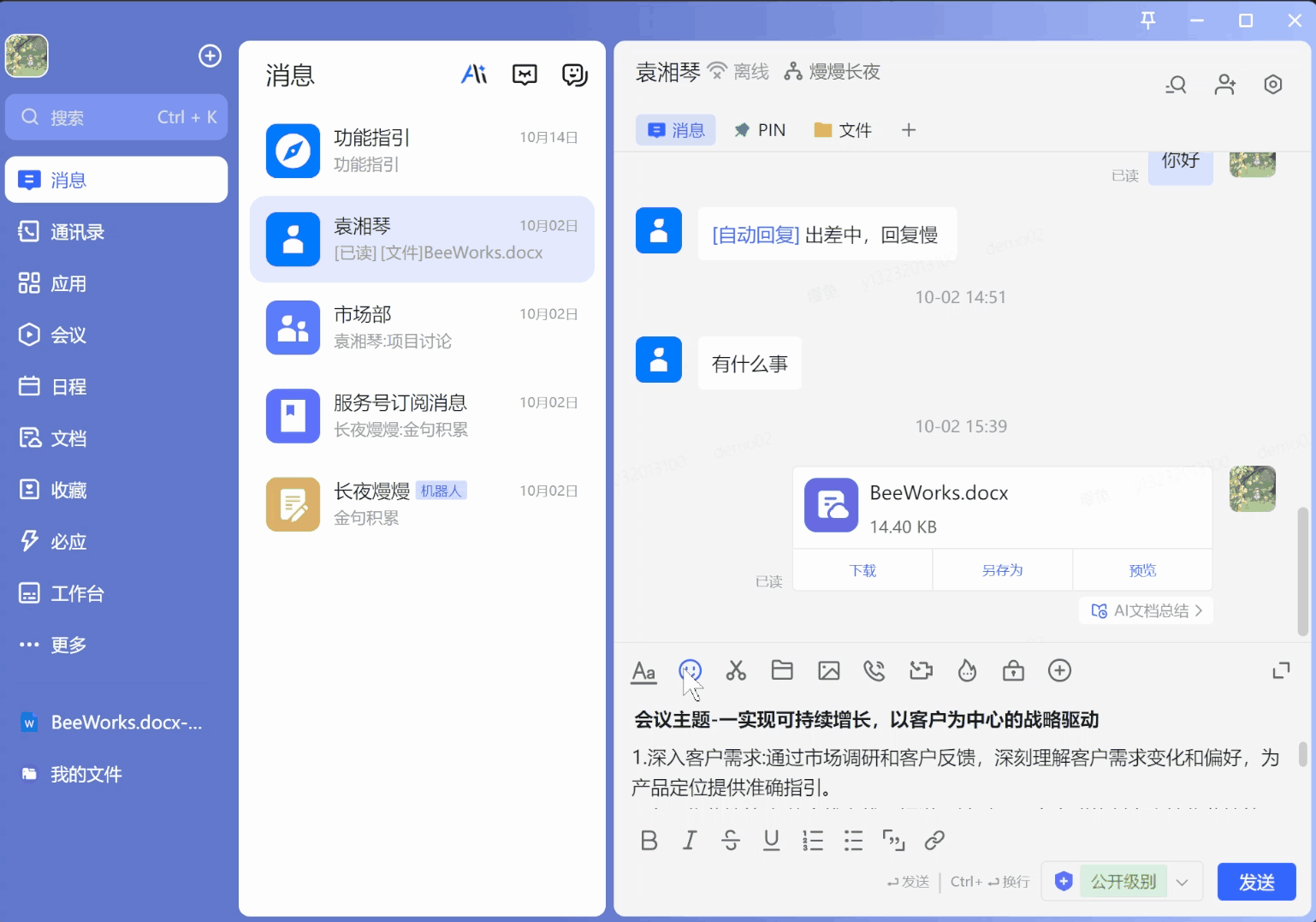Insert a numbered list
This screenshot has width=1316, height=922.
(813, 841)
